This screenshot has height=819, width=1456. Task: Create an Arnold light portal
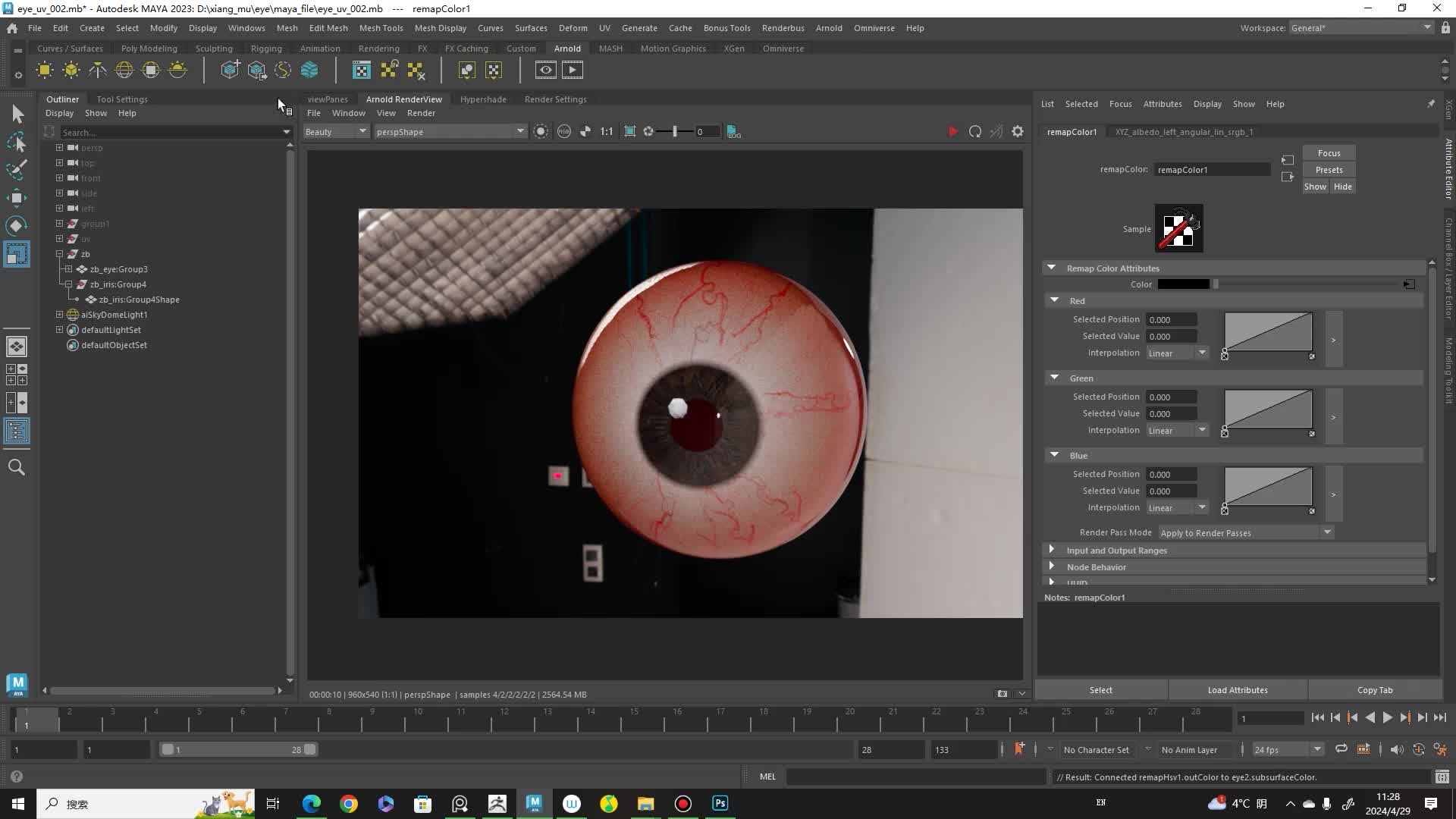point(151,71)
